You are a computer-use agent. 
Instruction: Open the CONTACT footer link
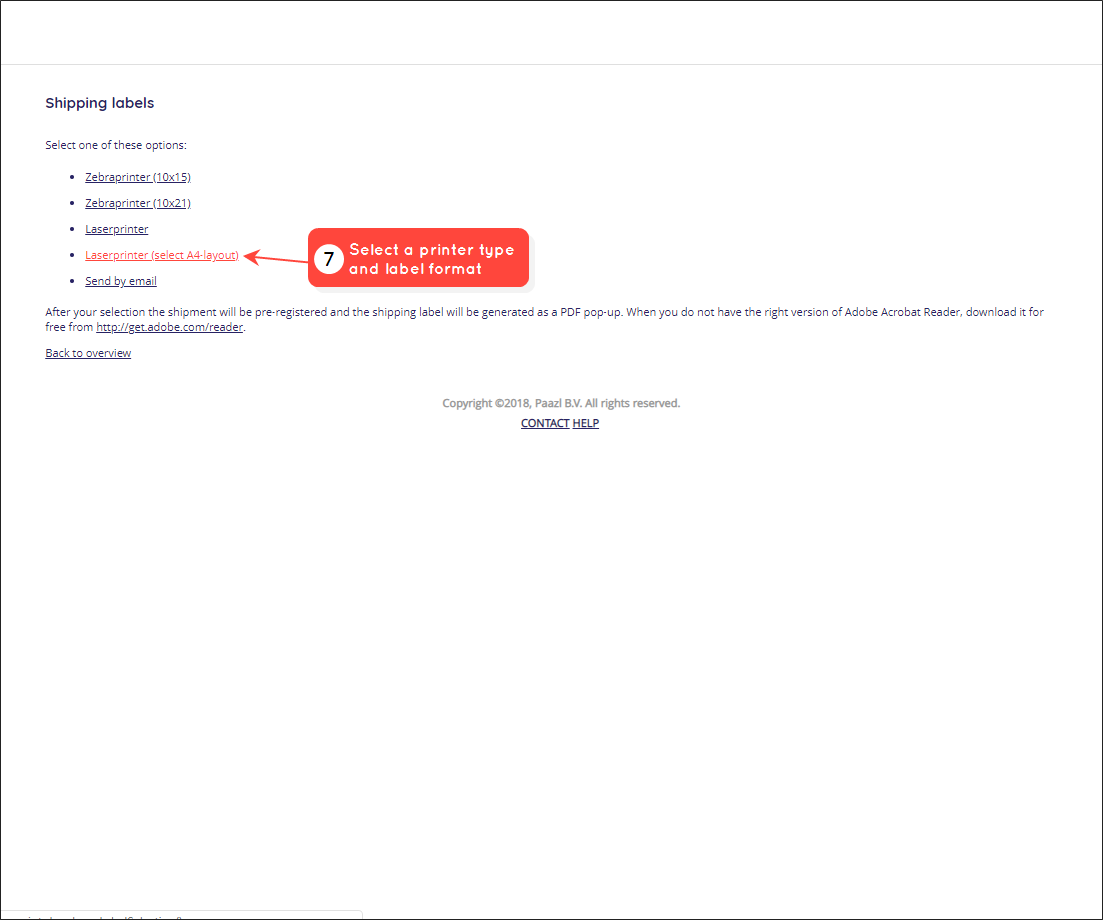(545, 423)
